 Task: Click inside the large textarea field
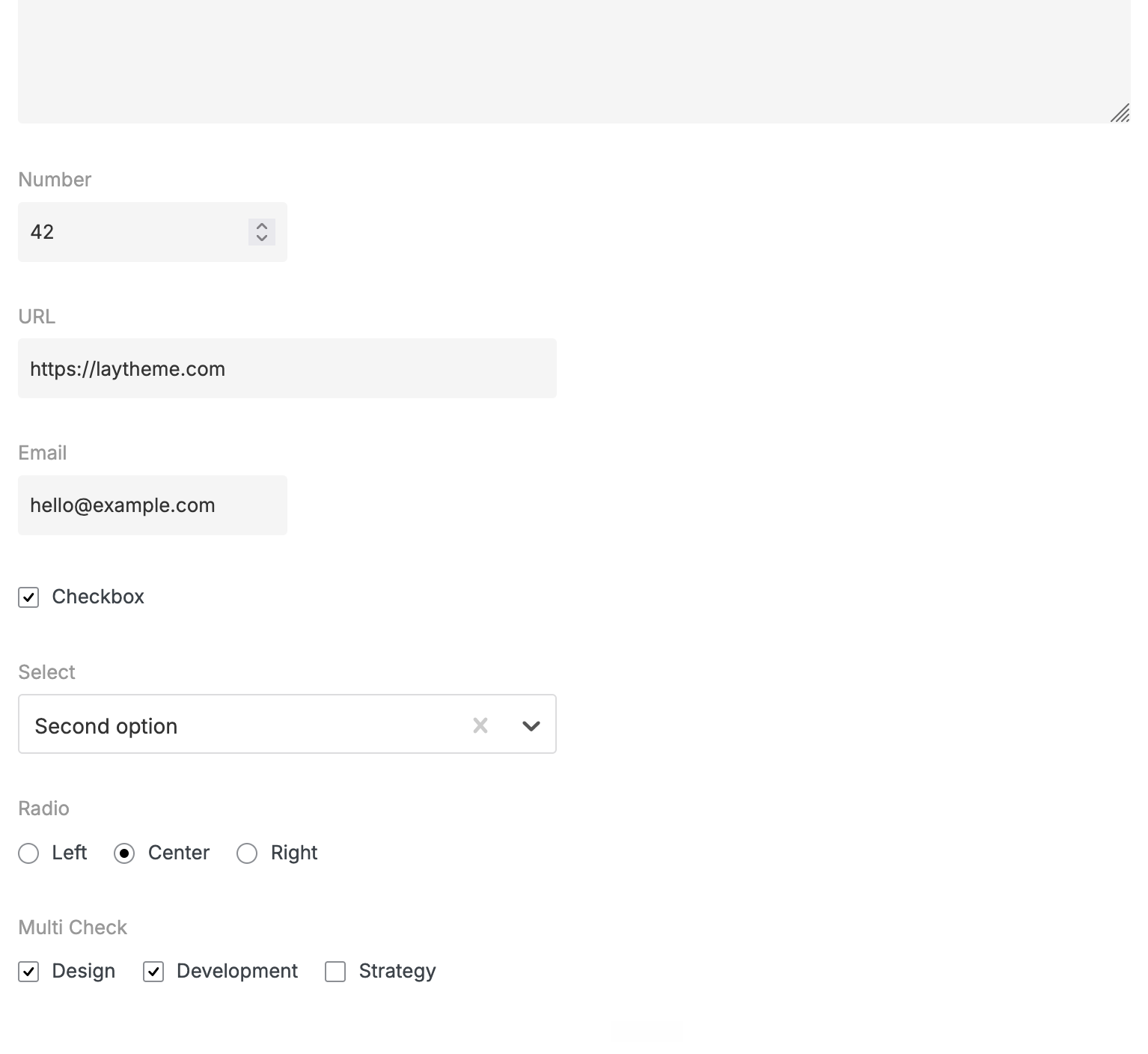click(574, 61)
